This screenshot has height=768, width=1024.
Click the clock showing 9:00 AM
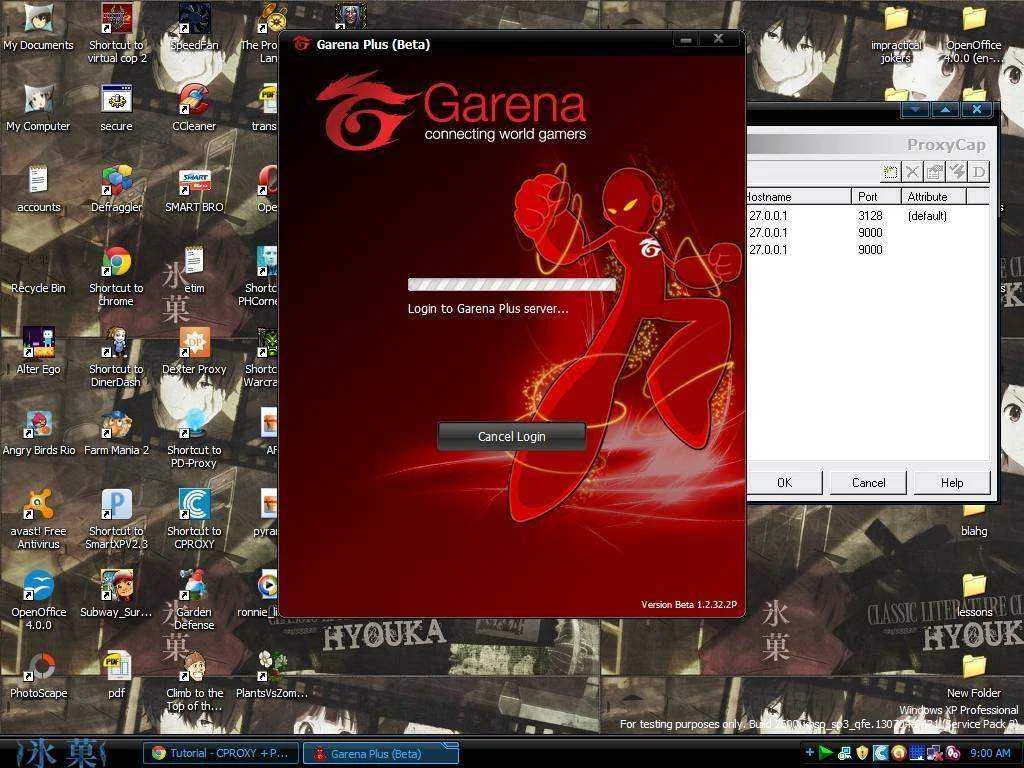click(990, 753)
